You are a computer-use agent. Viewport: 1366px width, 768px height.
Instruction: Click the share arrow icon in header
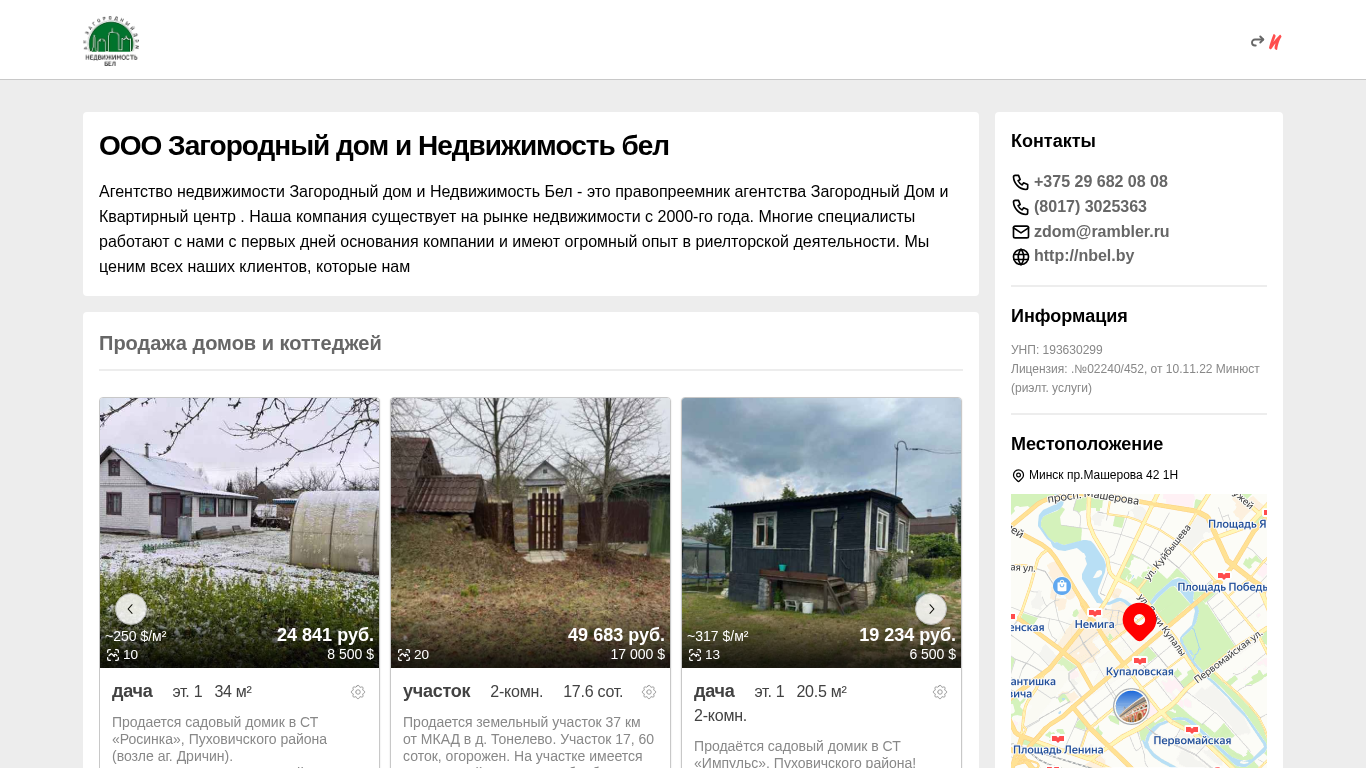(x=1257, y=42)
